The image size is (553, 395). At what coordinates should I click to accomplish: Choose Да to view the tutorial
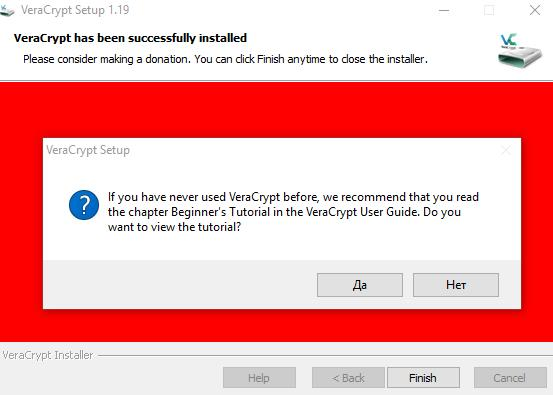click(360, 285)
